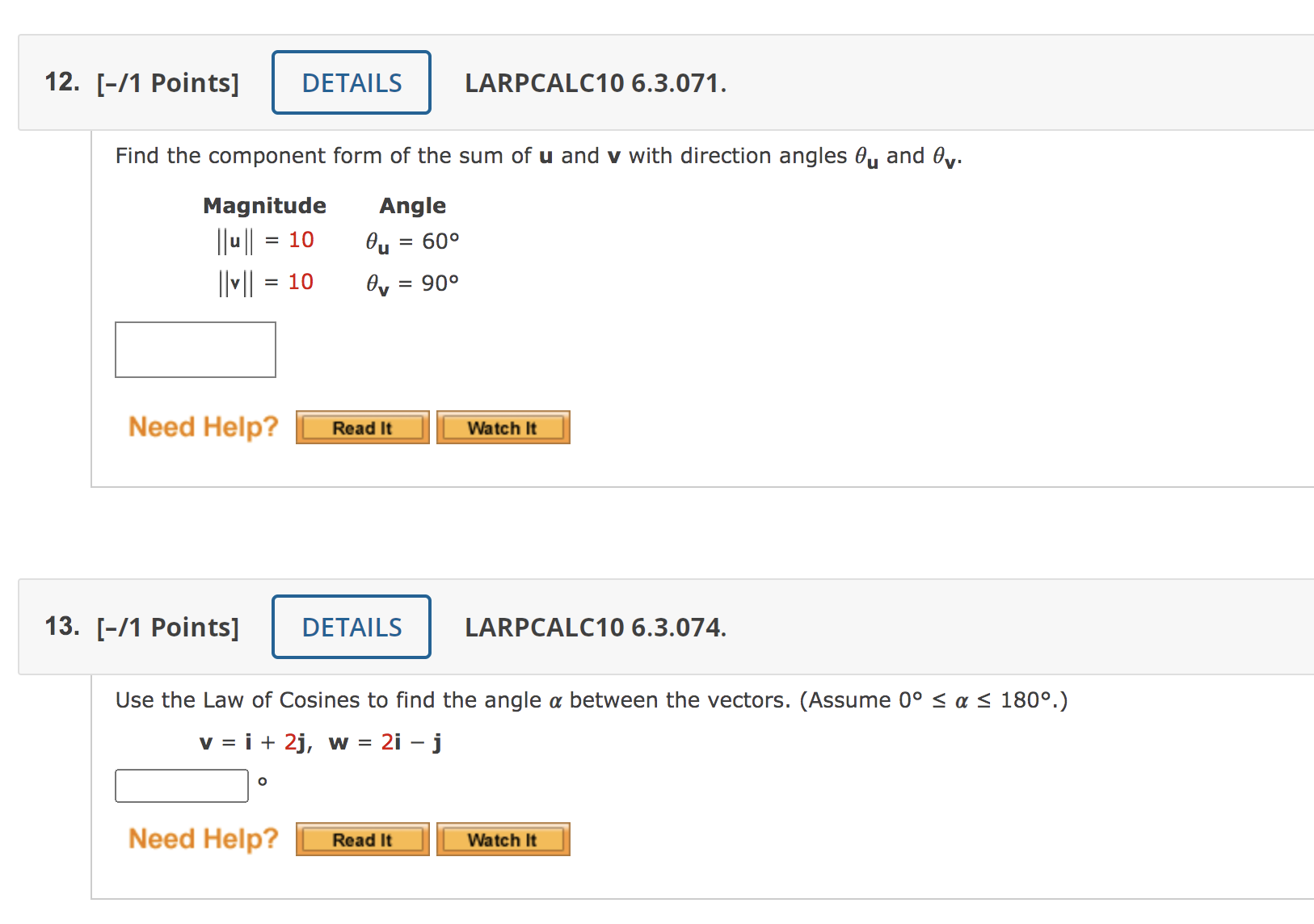Screen dimensions: 1314x924
Task: Click Read It for the Law of Cosines problem
Action: (x=361, y=839)
